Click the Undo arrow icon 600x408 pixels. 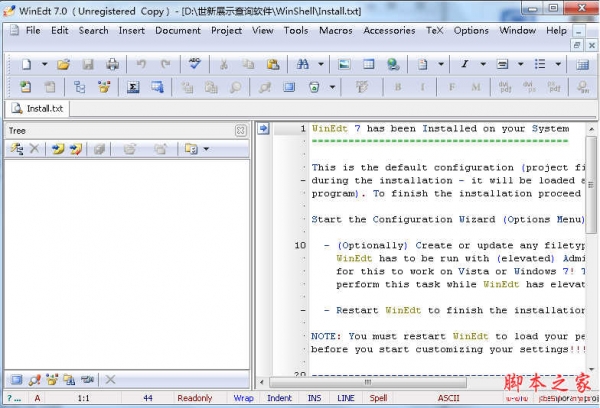pyautogui.click(x=141, y=64)
